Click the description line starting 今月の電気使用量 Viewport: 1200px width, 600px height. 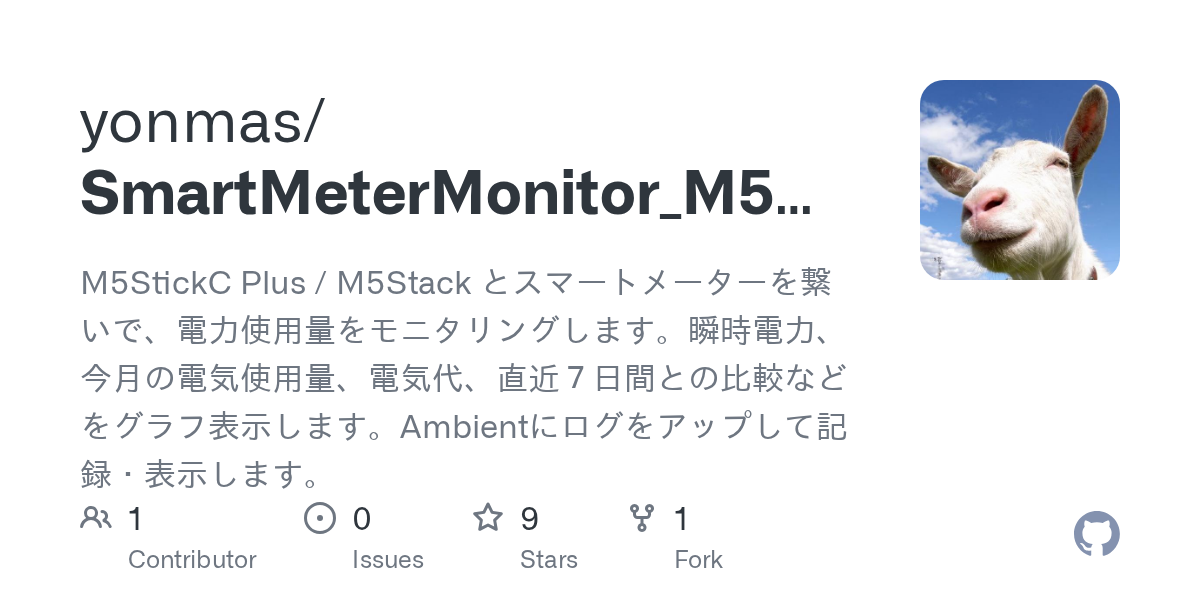pyautogui.click(x=464, y=379)
